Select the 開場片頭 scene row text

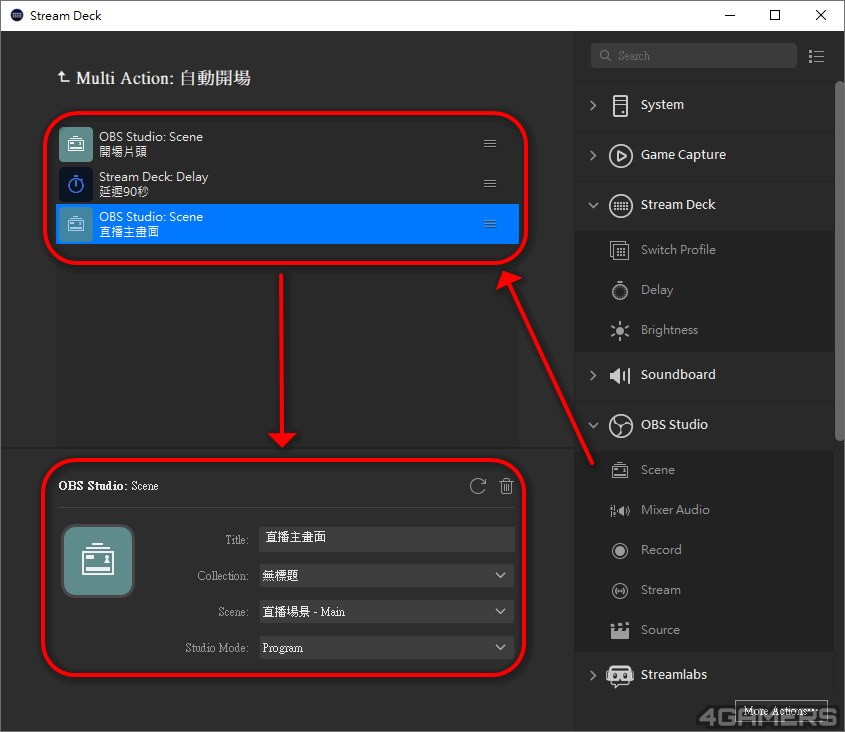click(x=151, y=144)
